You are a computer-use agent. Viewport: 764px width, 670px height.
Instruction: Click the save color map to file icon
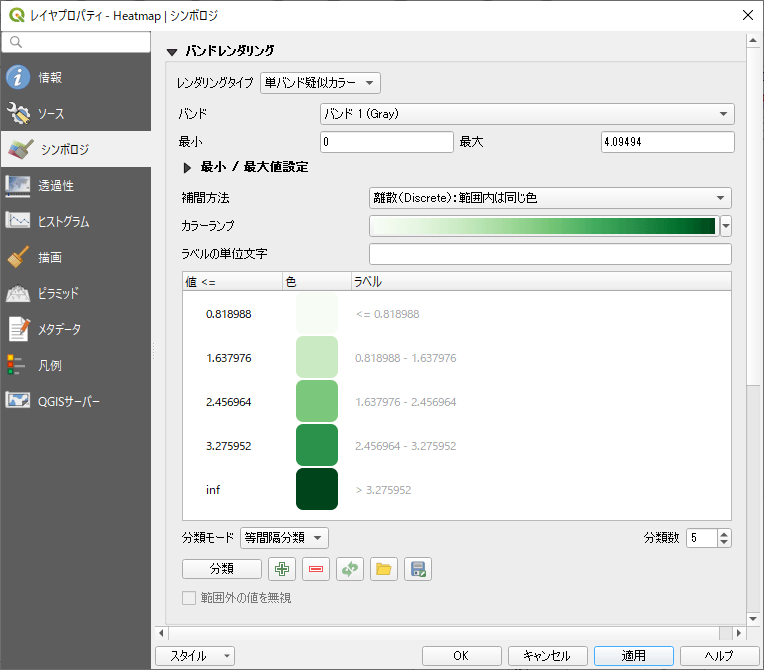pyautogui.click(x=418, y=569)
